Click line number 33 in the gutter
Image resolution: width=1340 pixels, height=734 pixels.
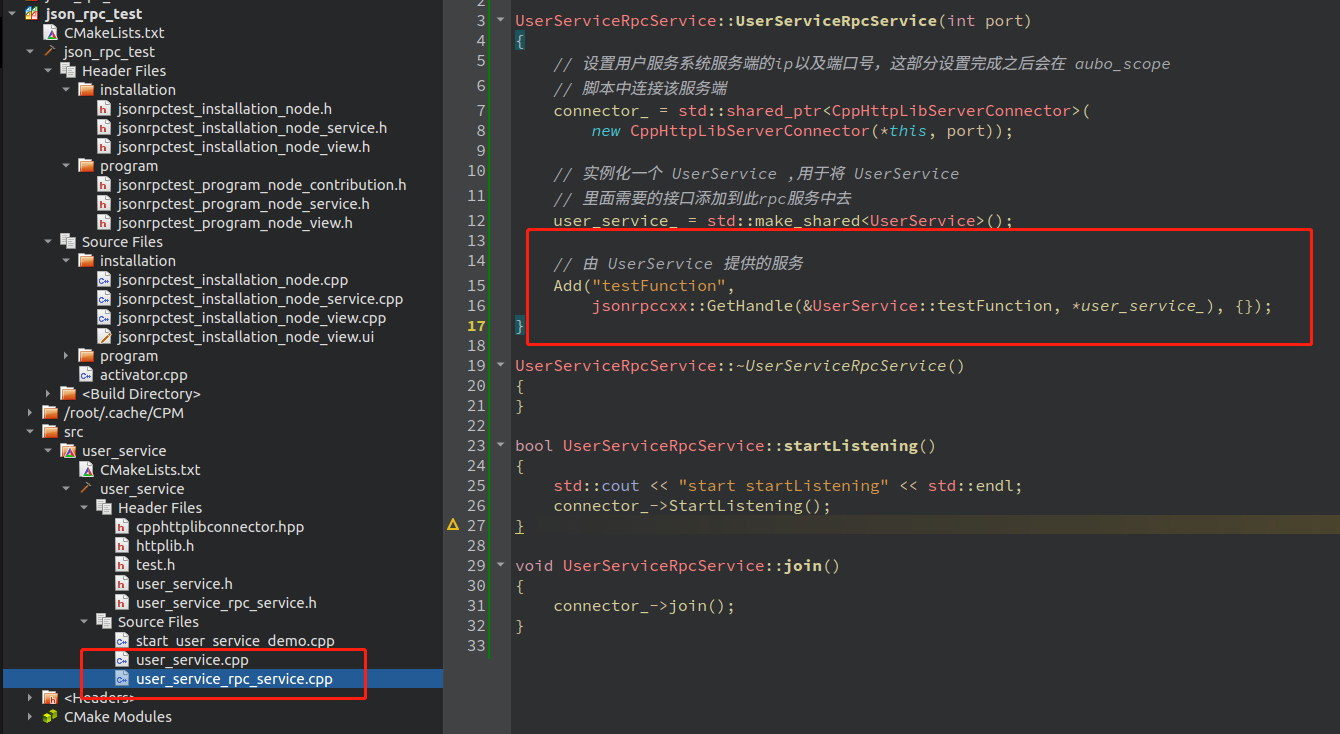475,646
